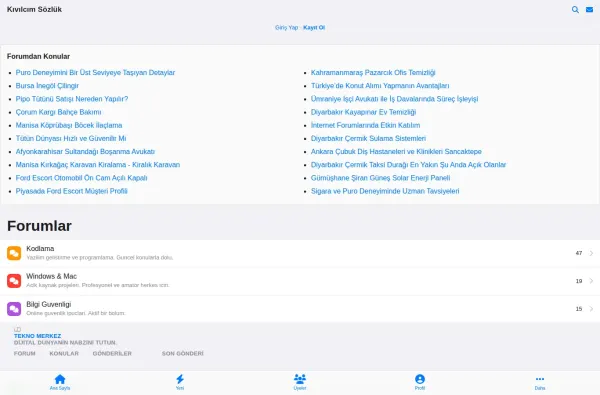Screen dimensions: 600x395
Task: Open the search icon in header
Action: (575, 10)
